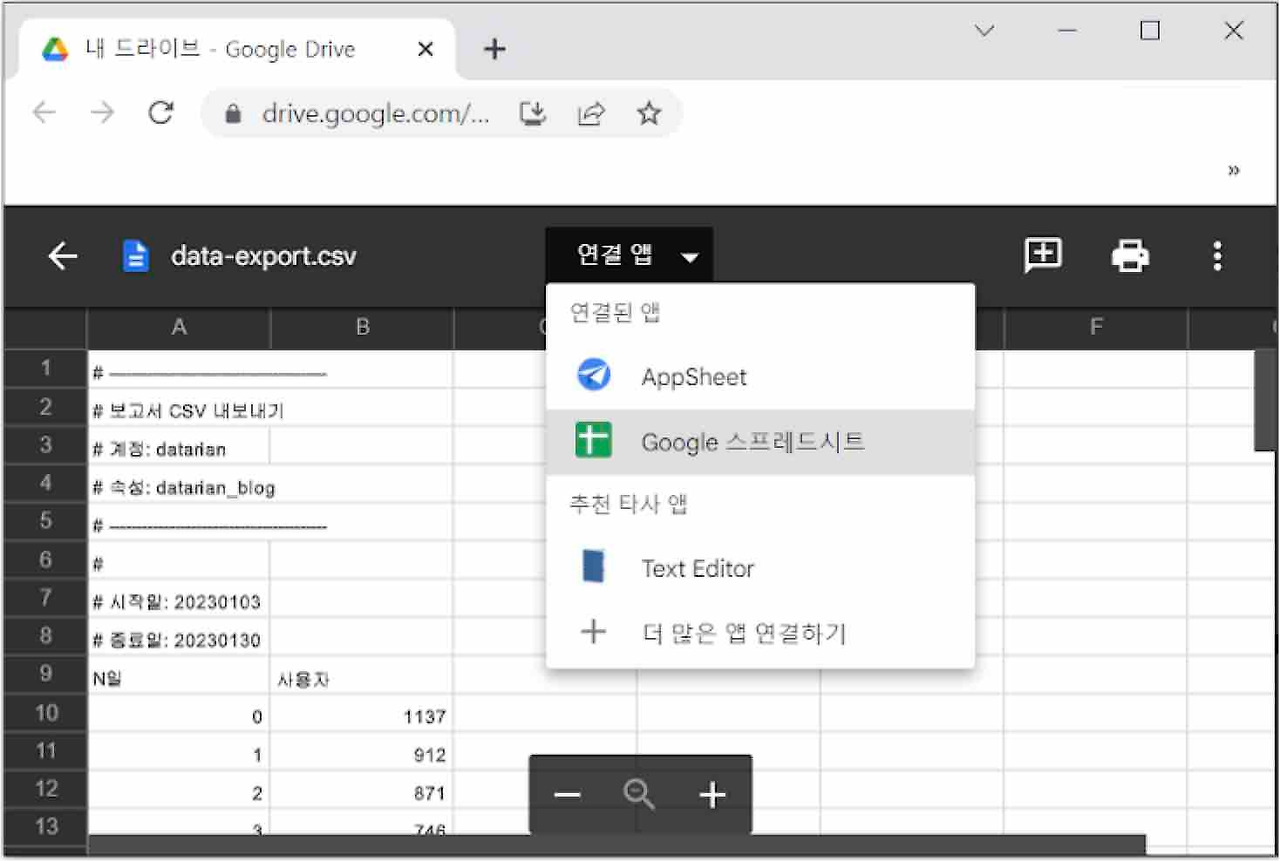Click the vertical scrollbar thumb of the preview
The height and width of the screenshot is (861, 1280).
tap(1265, 400)
